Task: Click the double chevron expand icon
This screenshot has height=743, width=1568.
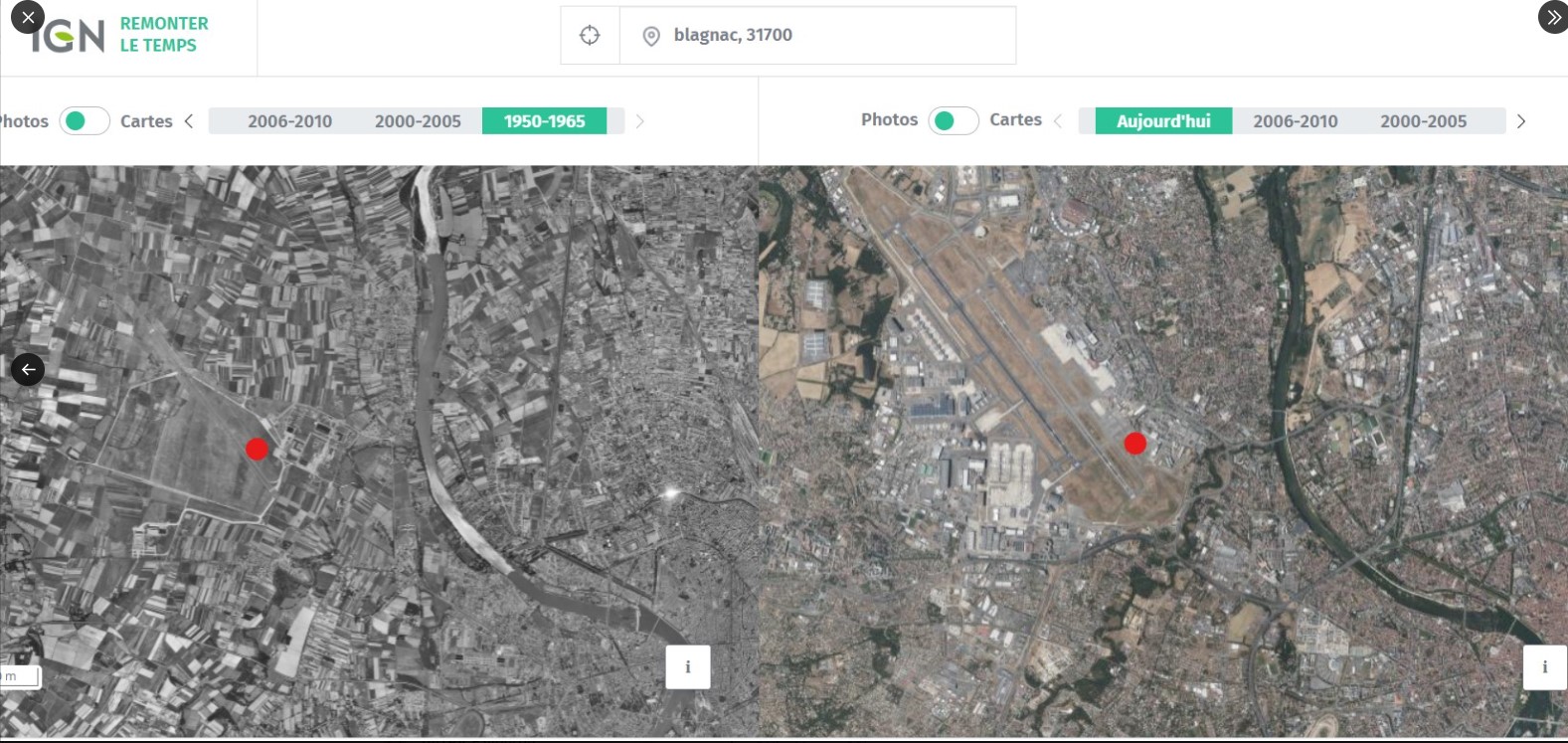Action: pos(1552,18)
